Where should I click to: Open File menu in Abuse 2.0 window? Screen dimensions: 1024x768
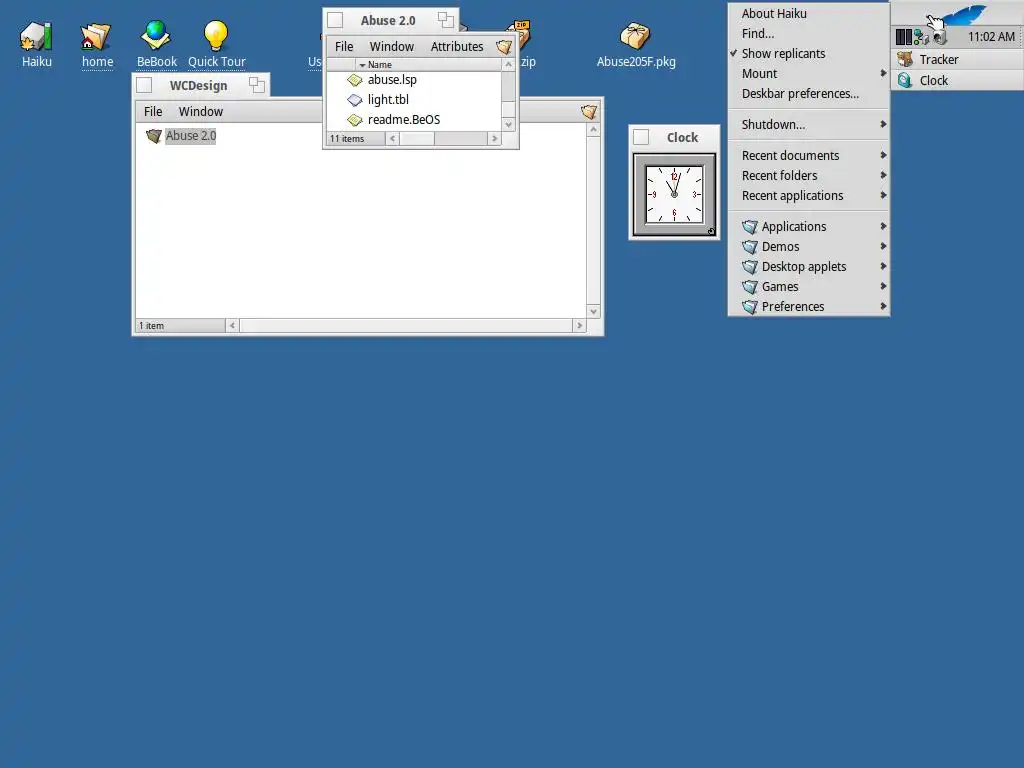[x=344, y=47]
